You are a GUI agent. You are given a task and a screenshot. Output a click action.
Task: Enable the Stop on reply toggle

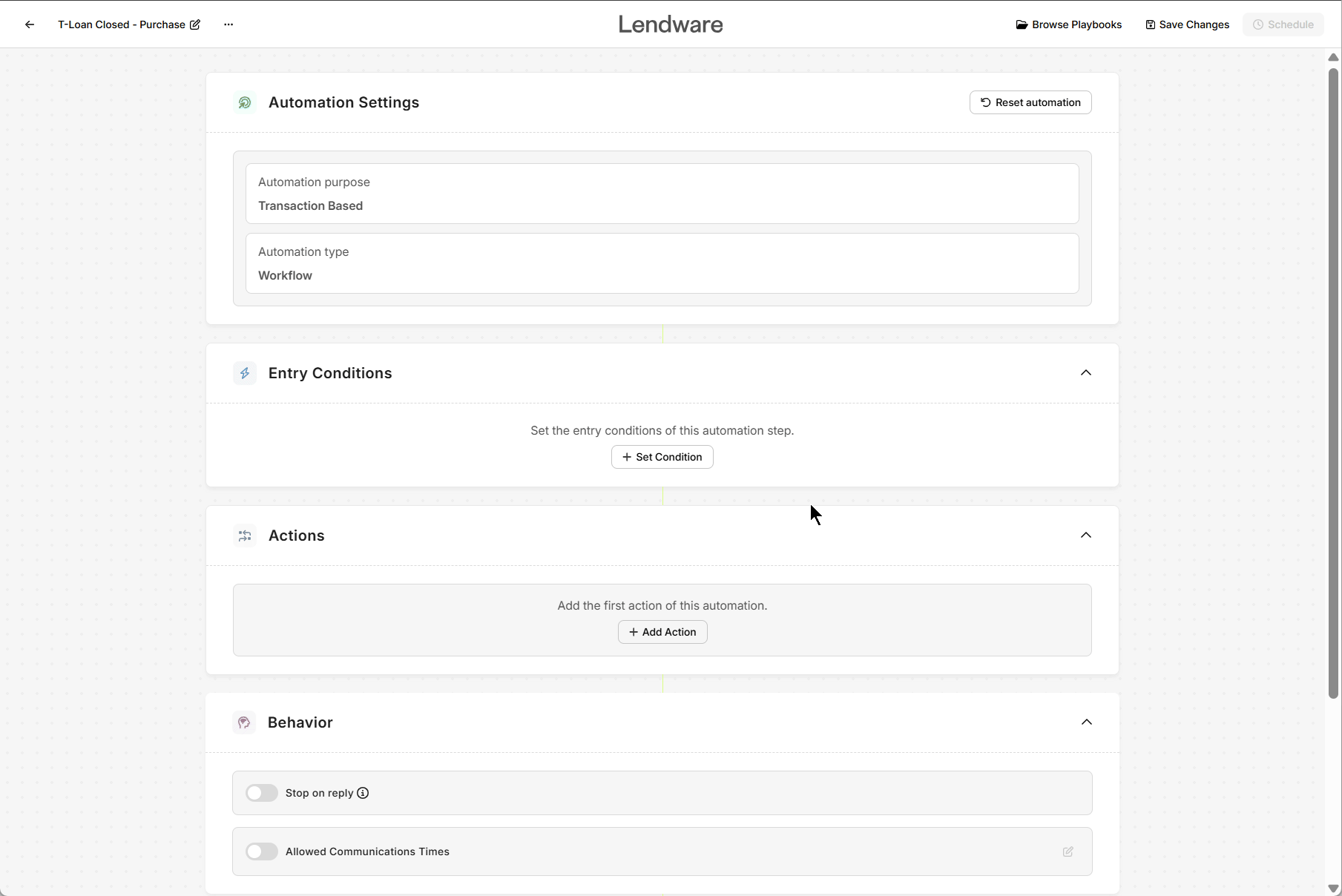[x=261, y=793]
